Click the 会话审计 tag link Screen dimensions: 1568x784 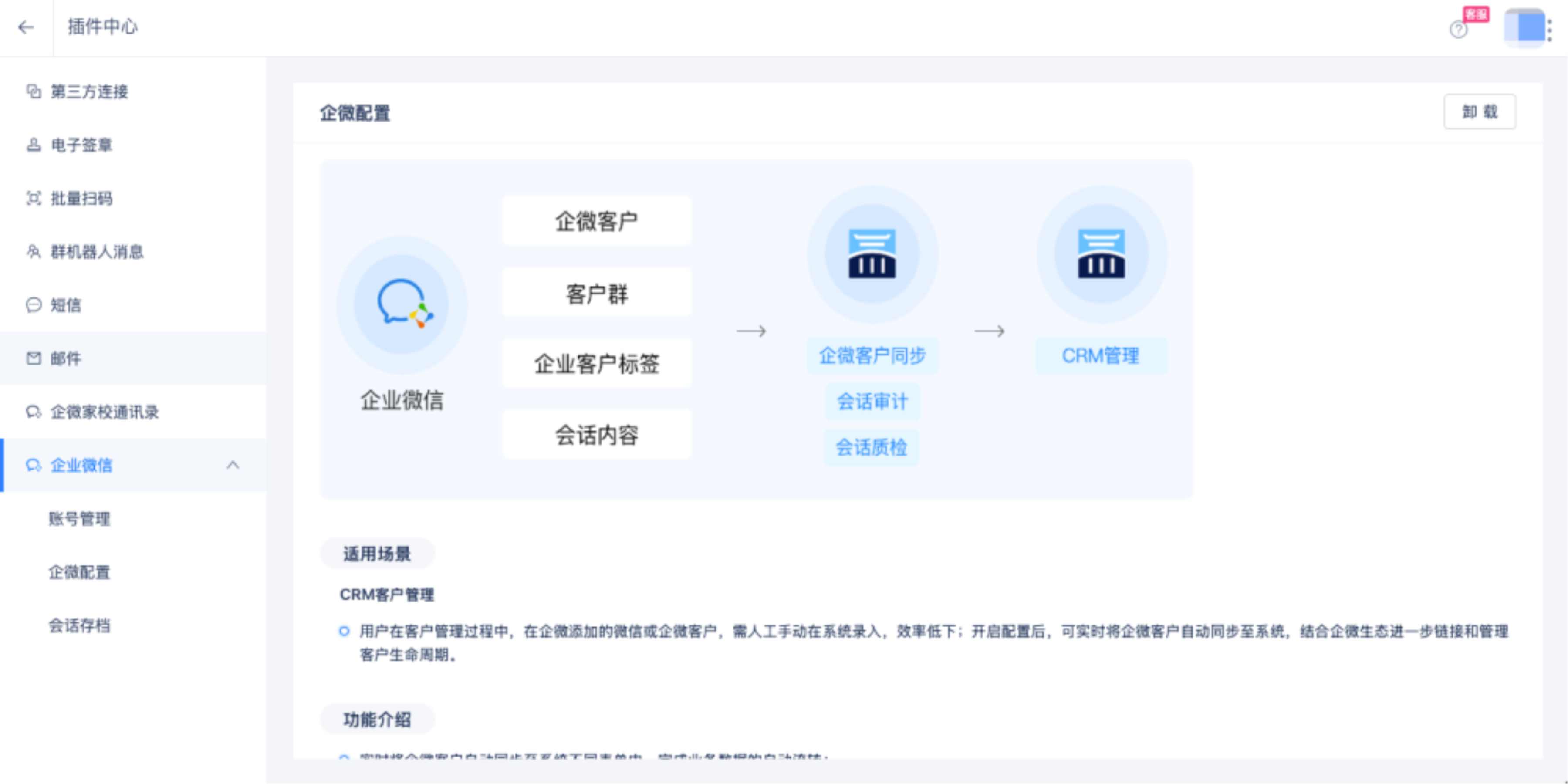(x=872, y=402)
